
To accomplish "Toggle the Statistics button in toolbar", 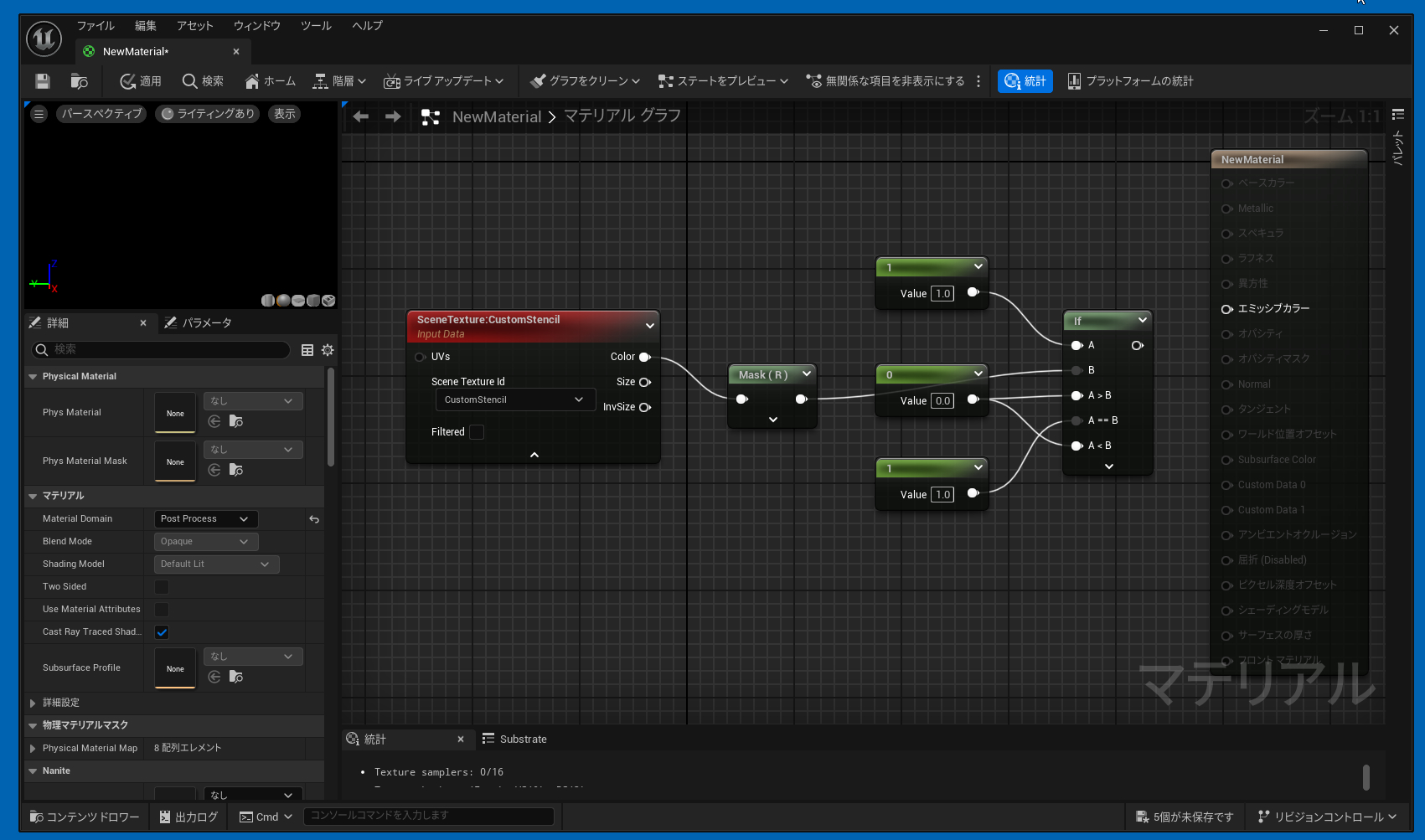I will pyautogui.click(x=1025, y=81).
